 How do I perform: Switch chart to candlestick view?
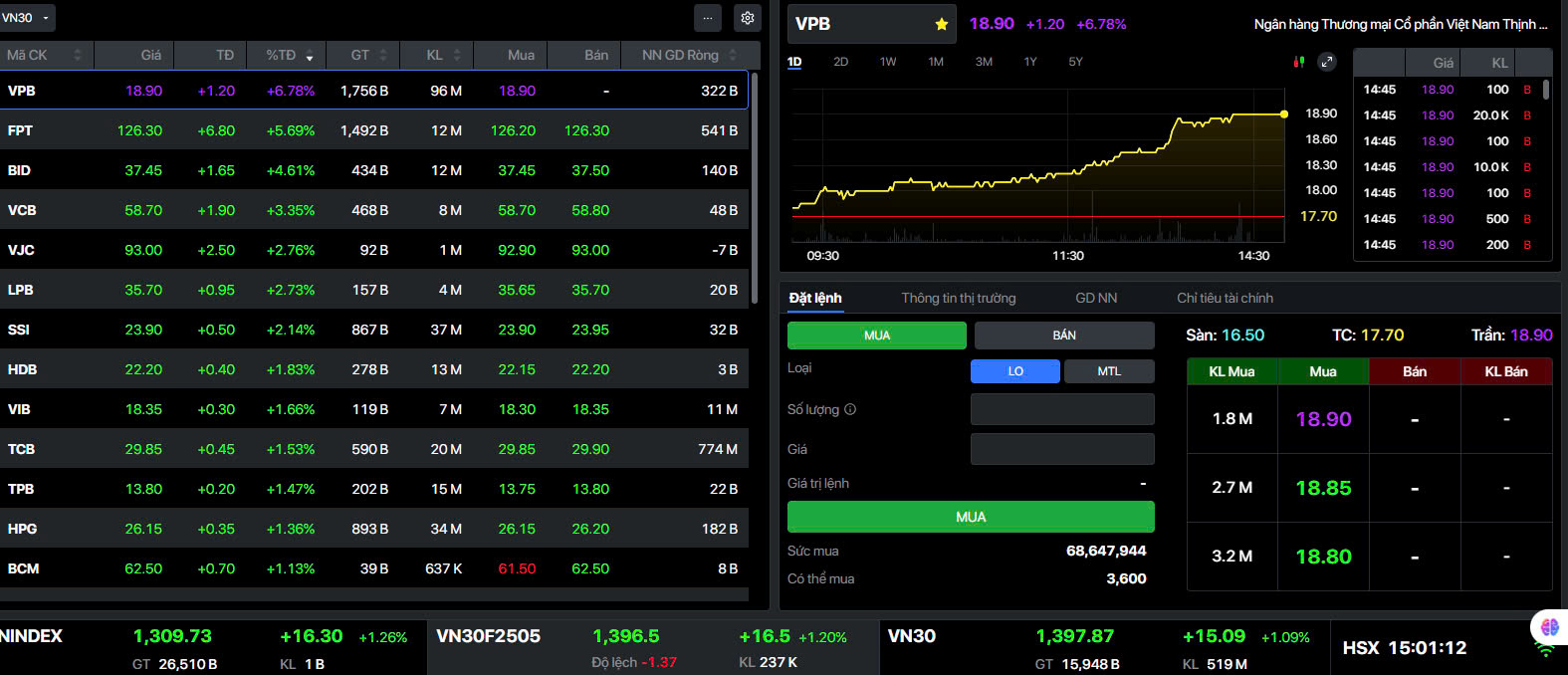(1298, 62)
